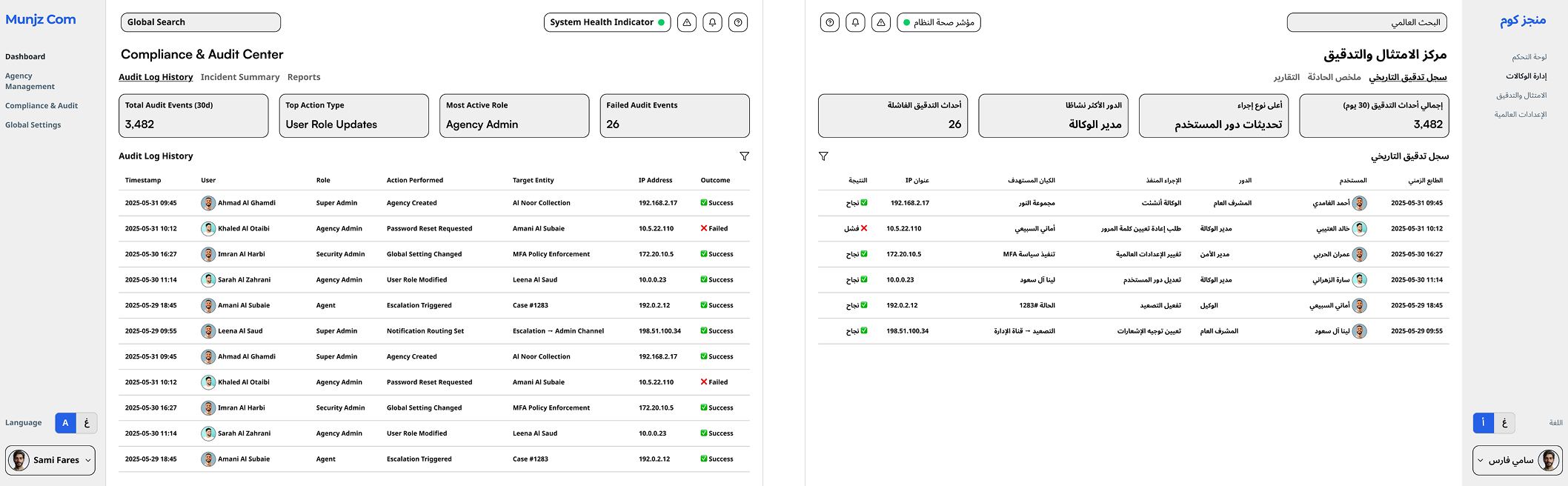The width and height of the screenshot is (1568, 486).
Task: Click the Global Search input field
Action: 201,22
